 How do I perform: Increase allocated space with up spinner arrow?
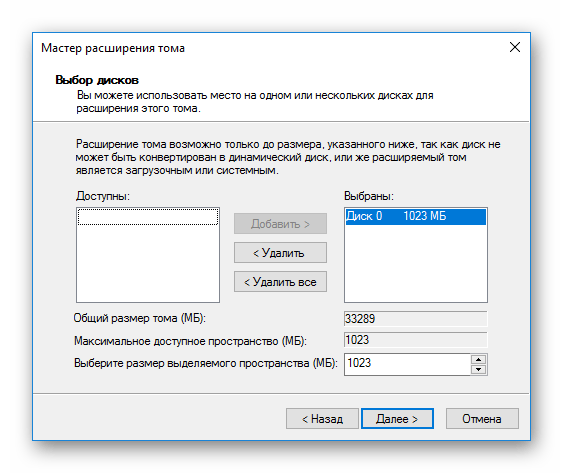point(478,360)
